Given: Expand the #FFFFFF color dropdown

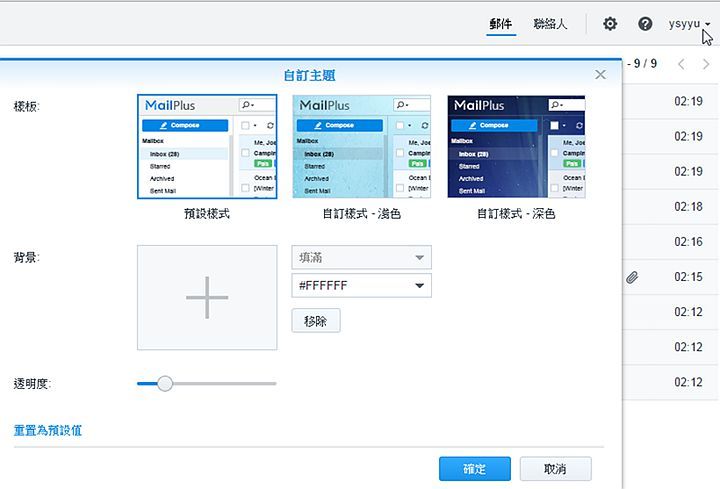Looking at the screenshot, I should coord(361,286).
